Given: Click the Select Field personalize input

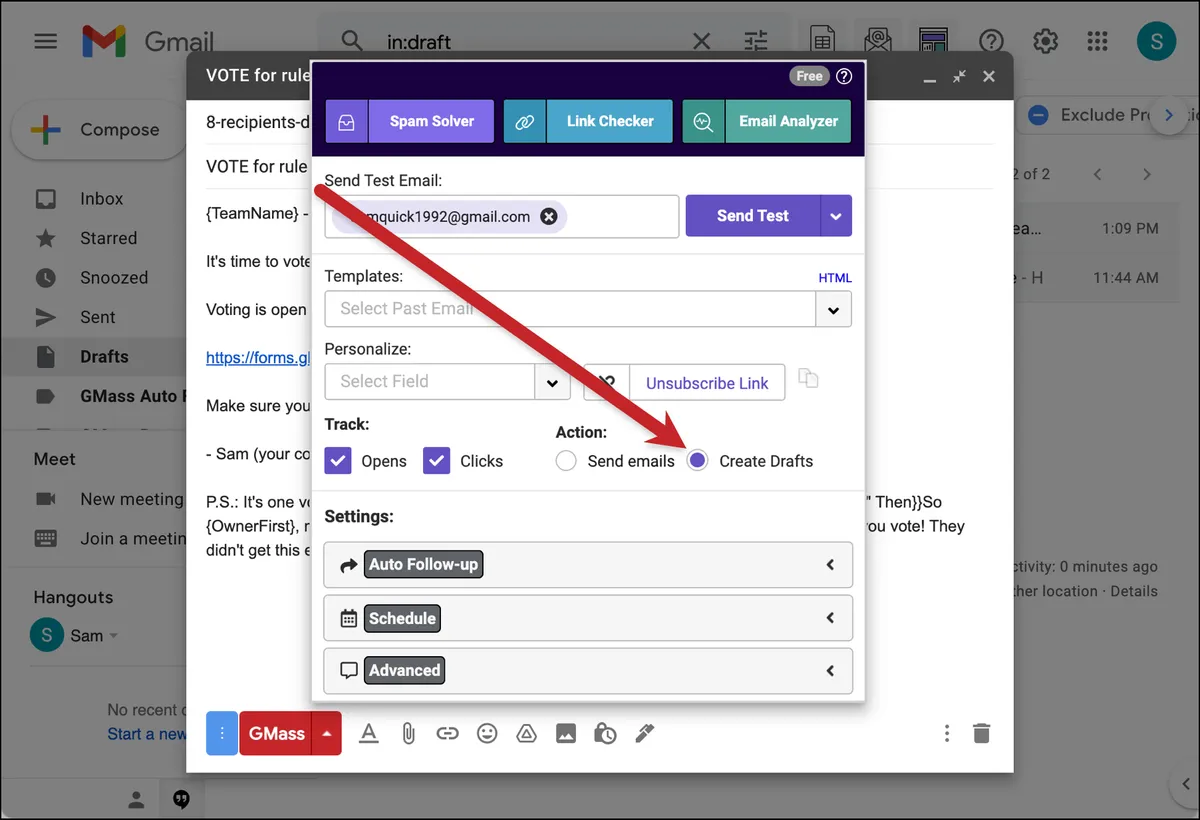Looking at the screenshot, I should (430, 382).
